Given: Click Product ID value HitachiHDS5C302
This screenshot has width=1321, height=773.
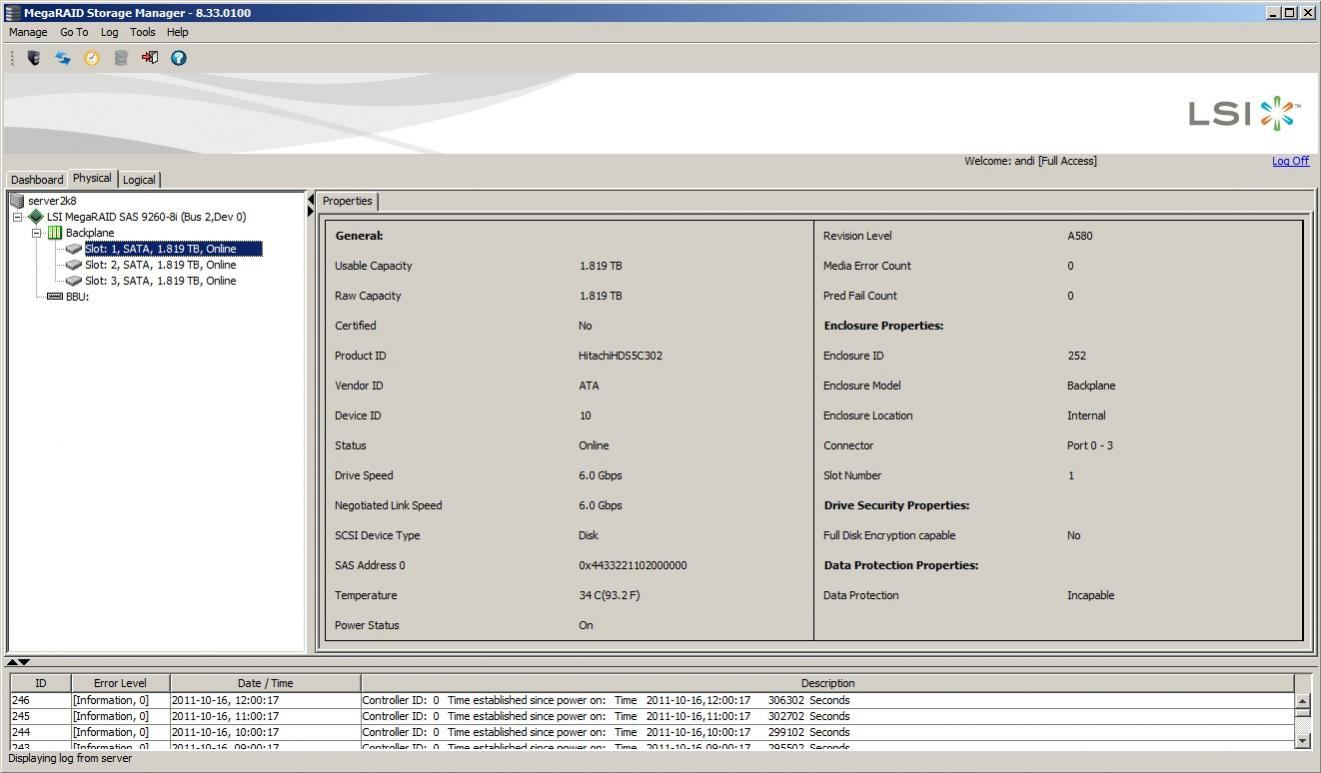Looking at the screenshot, I should 620,356.
